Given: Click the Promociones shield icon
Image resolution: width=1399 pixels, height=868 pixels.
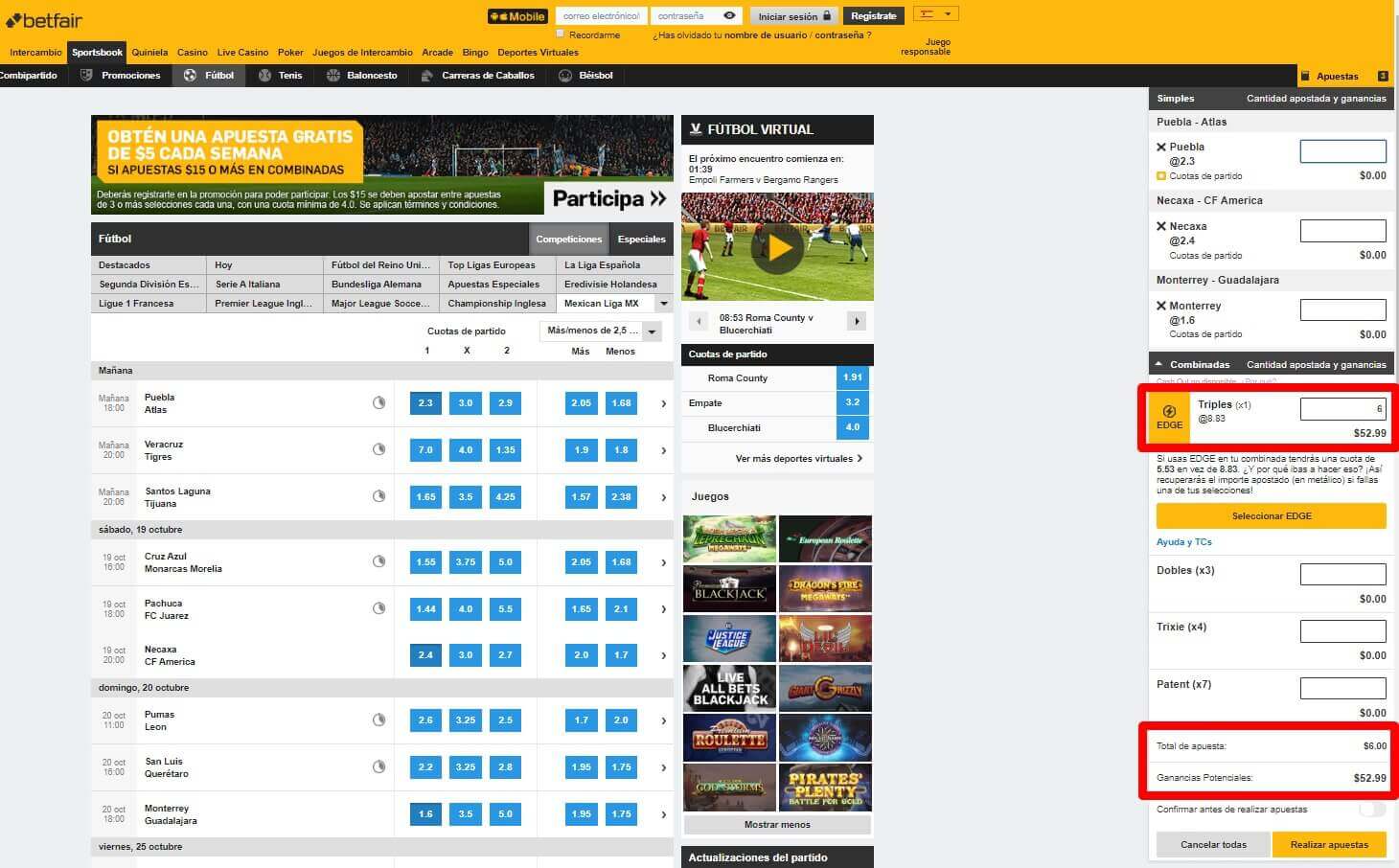Looking at the screenshot, I should tap(86, 76).
